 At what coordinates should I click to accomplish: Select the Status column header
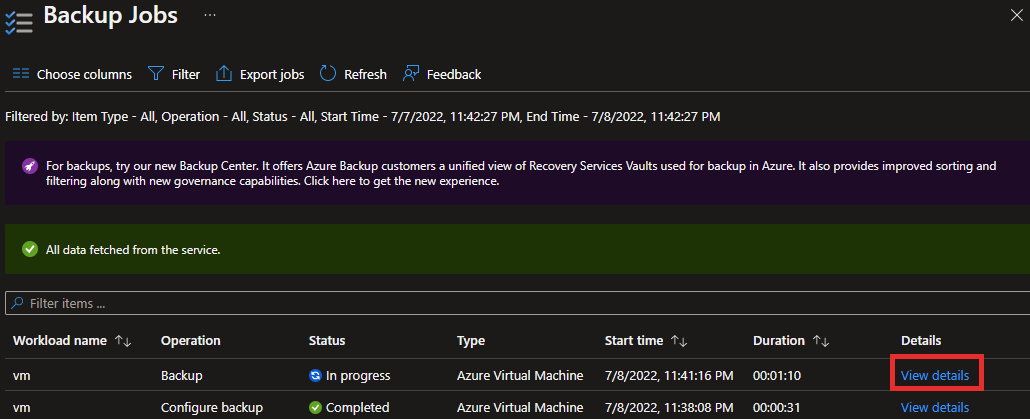point(326,341)
